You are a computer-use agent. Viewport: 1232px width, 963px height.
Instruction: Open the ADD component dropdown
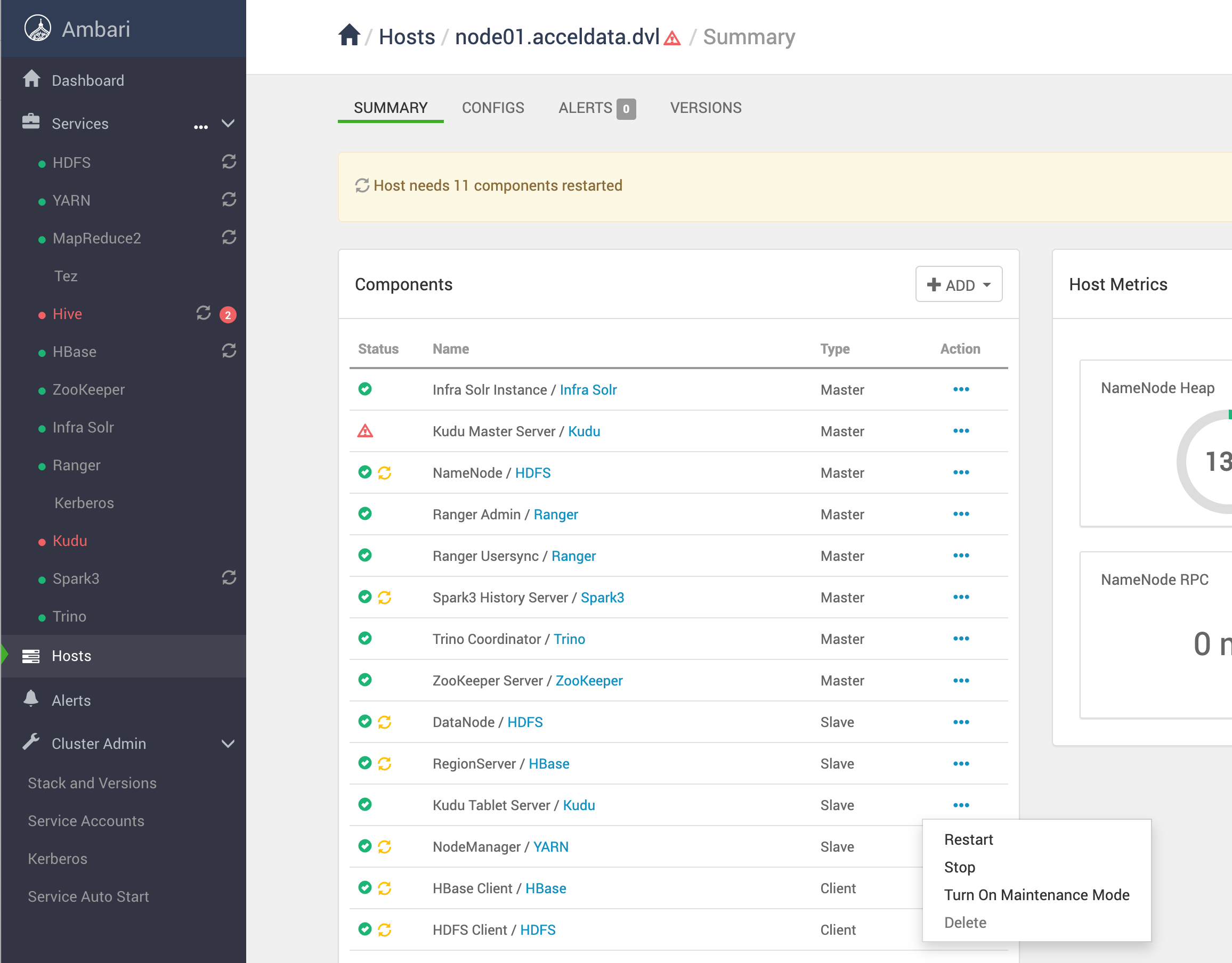click(x=959, y=284)
